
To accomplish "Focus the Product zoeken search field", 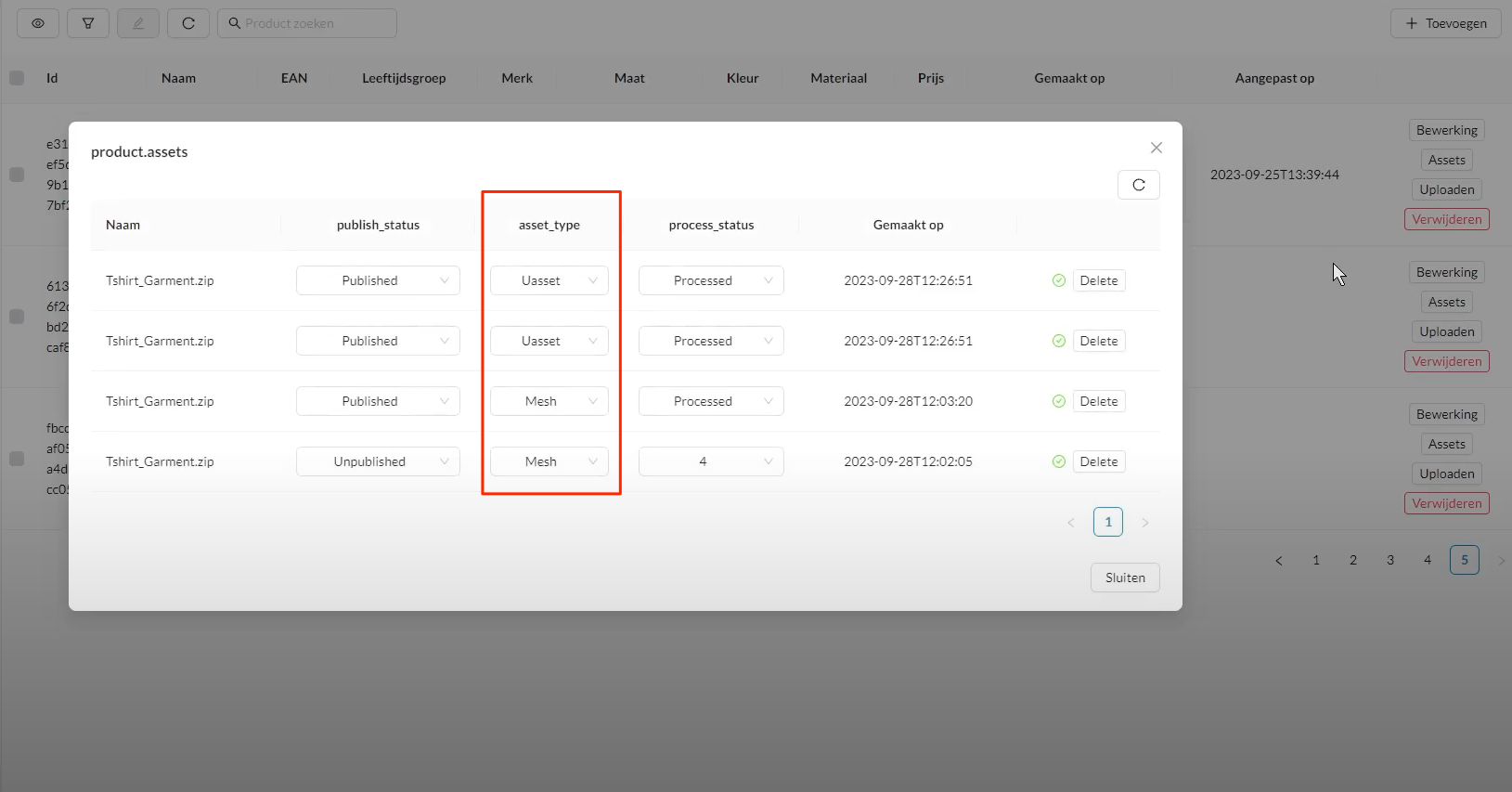I will (x=307, y=23).
